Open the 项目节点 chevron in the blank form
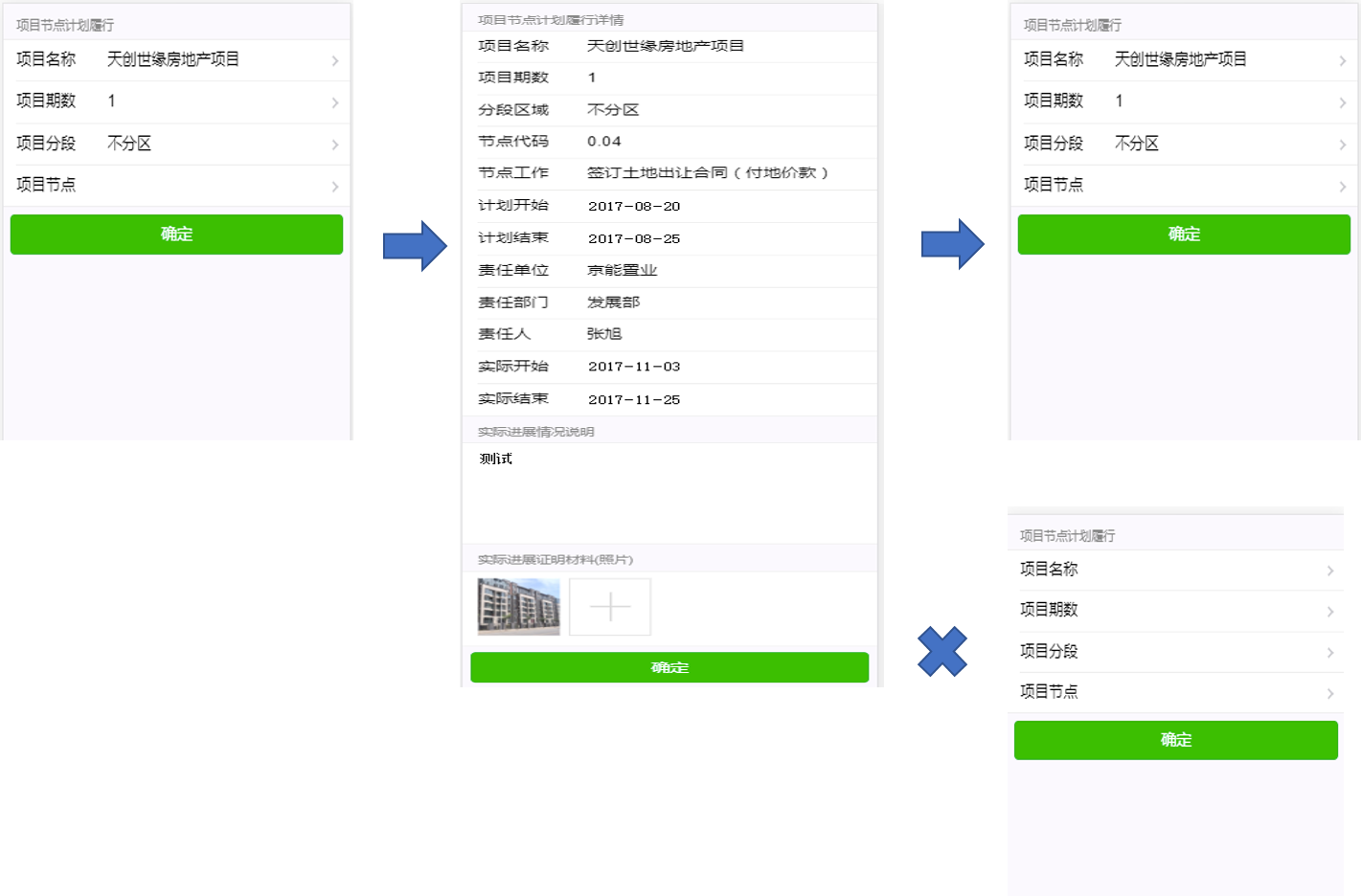Image resolution: width=1361 pixels, height=896 pixels. (x=1329, y=692)
